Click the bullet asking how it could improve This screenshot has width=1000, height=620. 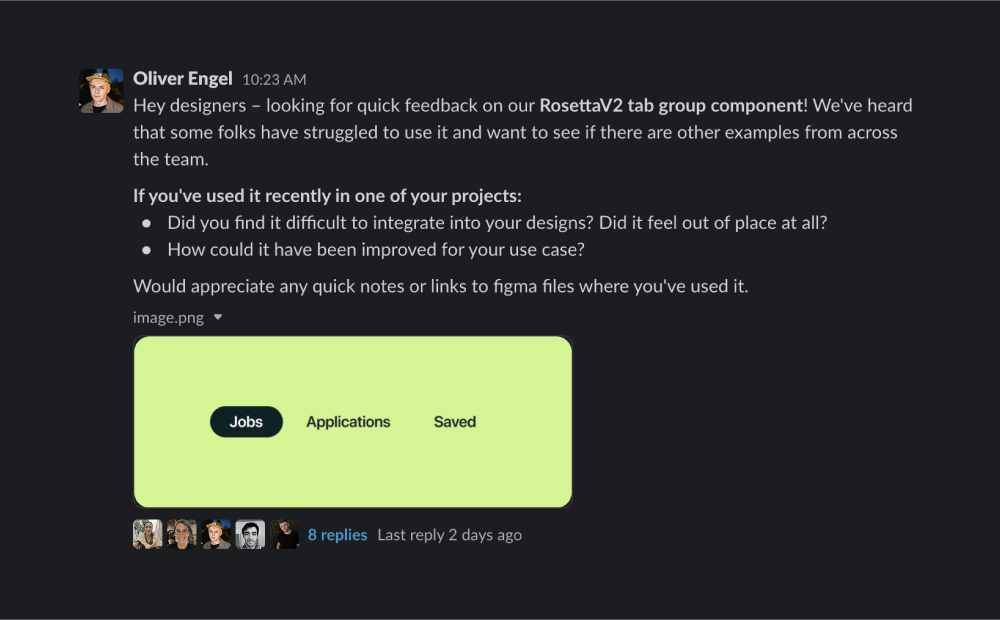[376, 249]
